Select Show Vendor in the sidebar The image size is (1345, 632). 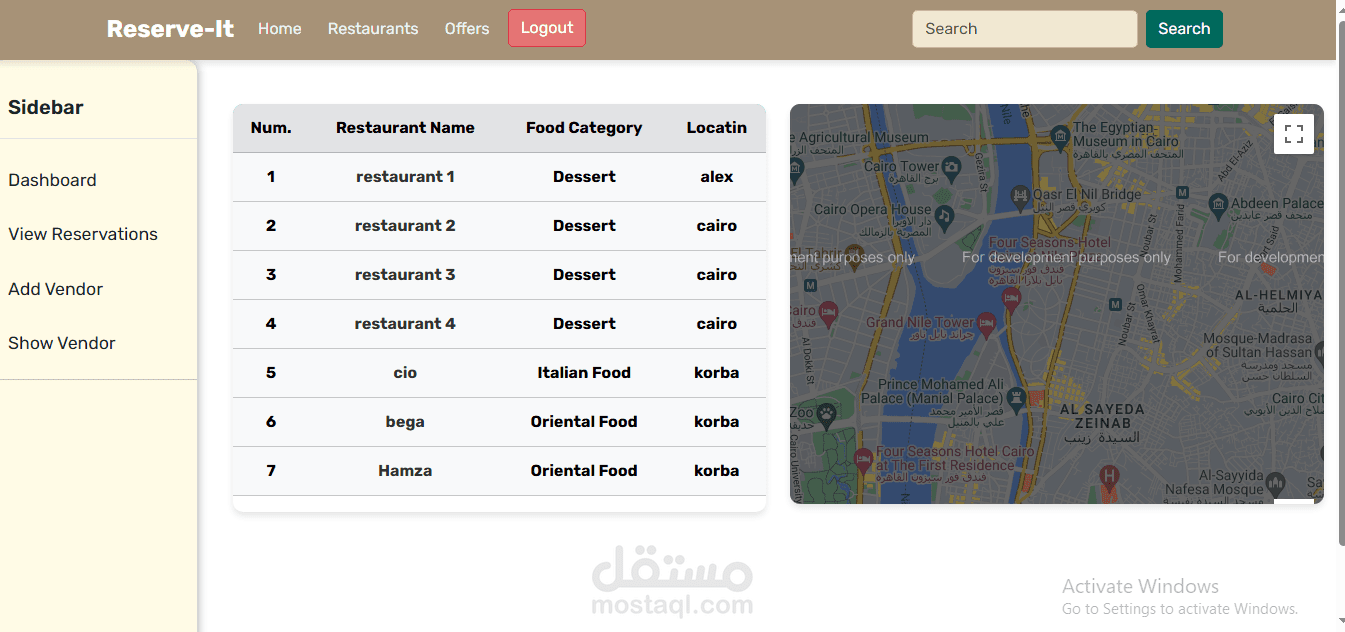62,343
